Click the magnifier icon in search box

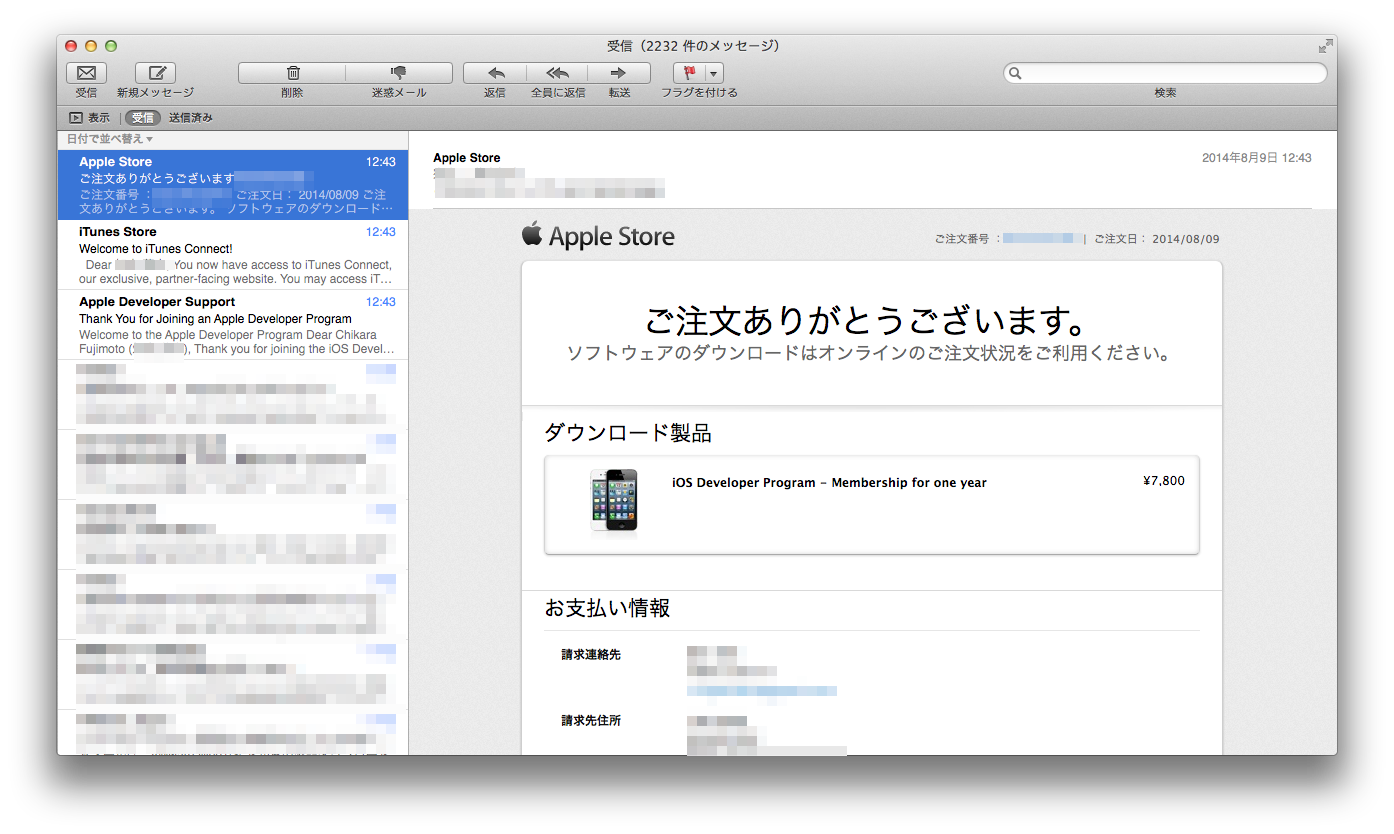1015,73
